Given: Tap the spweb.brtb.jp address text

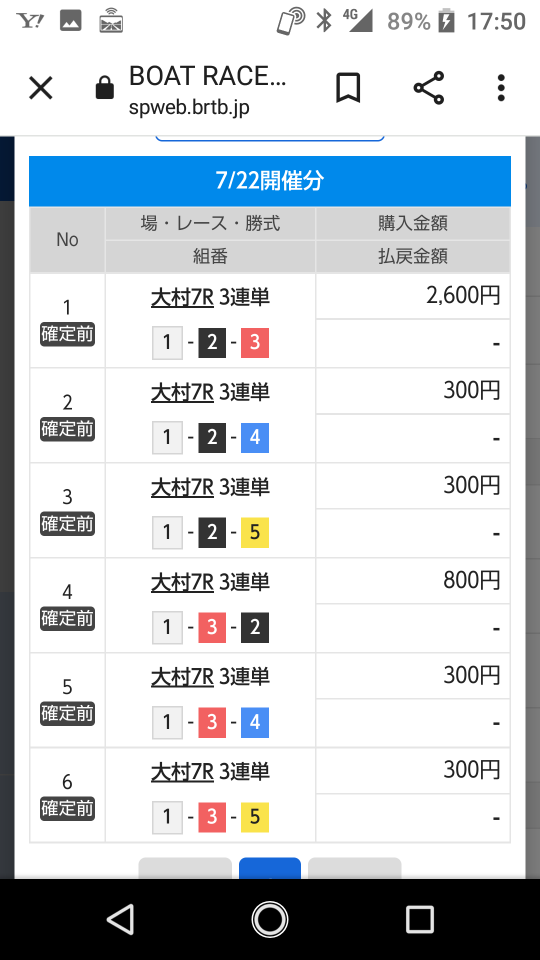Looking at the screenshot, I should [189, 108].
